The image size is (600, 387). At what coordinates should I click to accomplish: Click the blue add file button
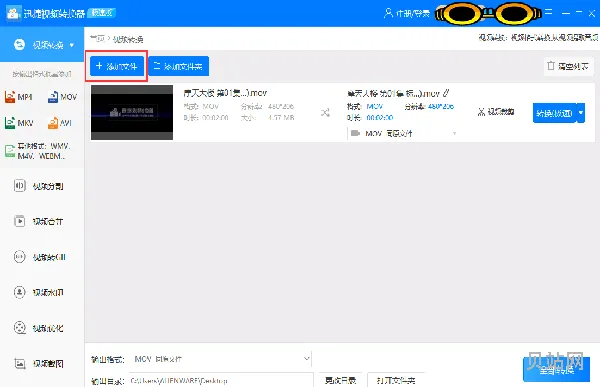(x=117, y=66)
